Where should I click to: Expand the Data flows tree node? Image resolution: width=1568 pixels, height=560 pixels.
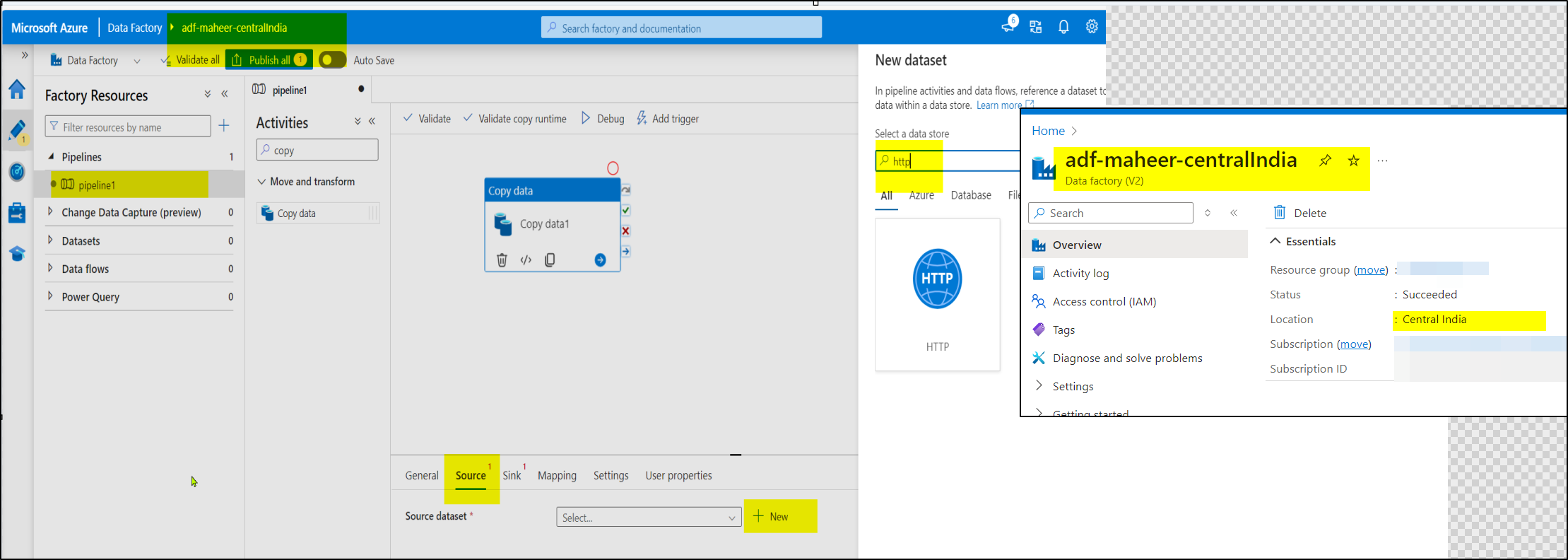[50, 268]
